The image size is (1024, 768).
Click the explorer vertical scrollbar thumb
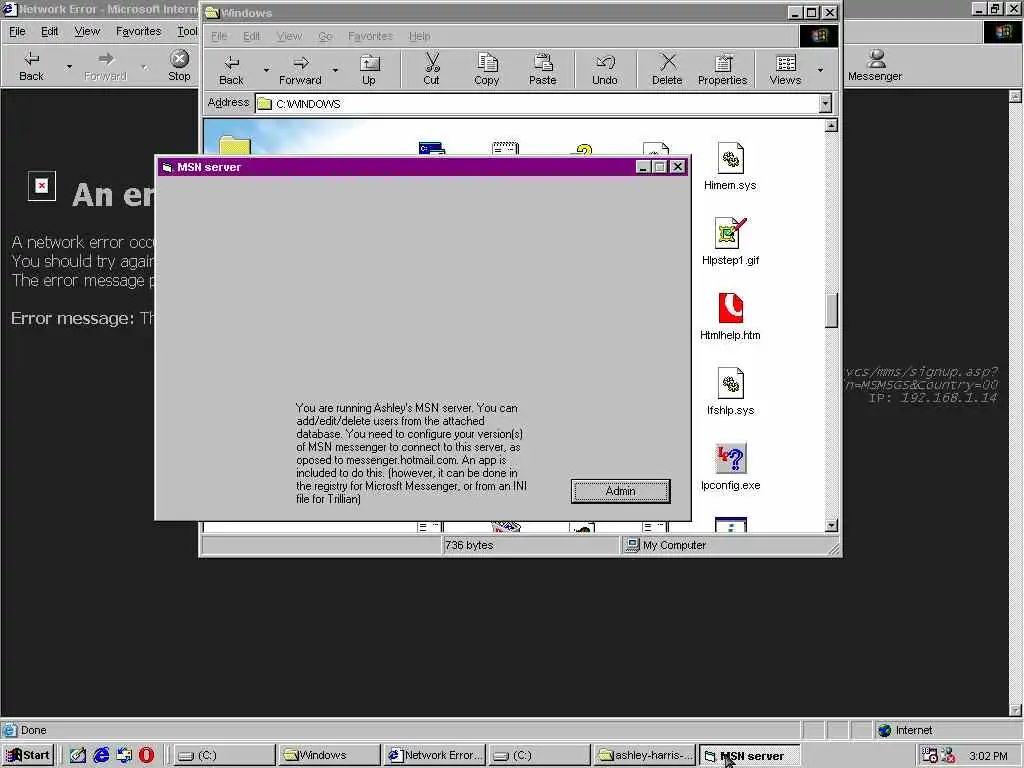click(831, 311)
